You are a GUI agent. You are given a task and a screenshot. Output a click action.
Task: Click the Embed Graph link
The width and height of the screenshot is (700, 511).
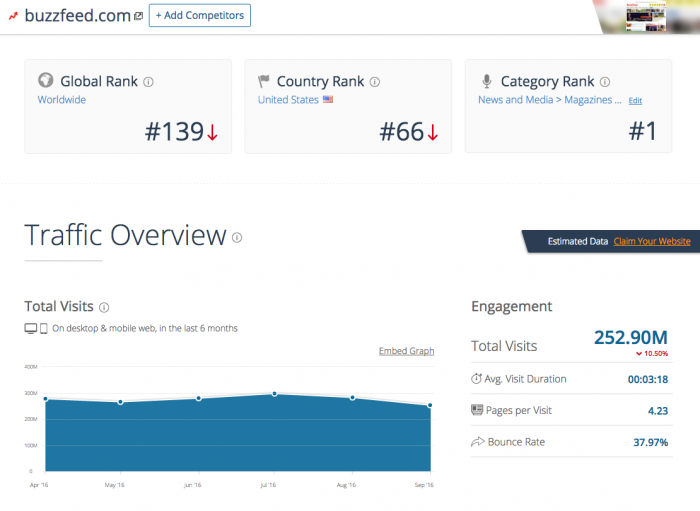406,351
